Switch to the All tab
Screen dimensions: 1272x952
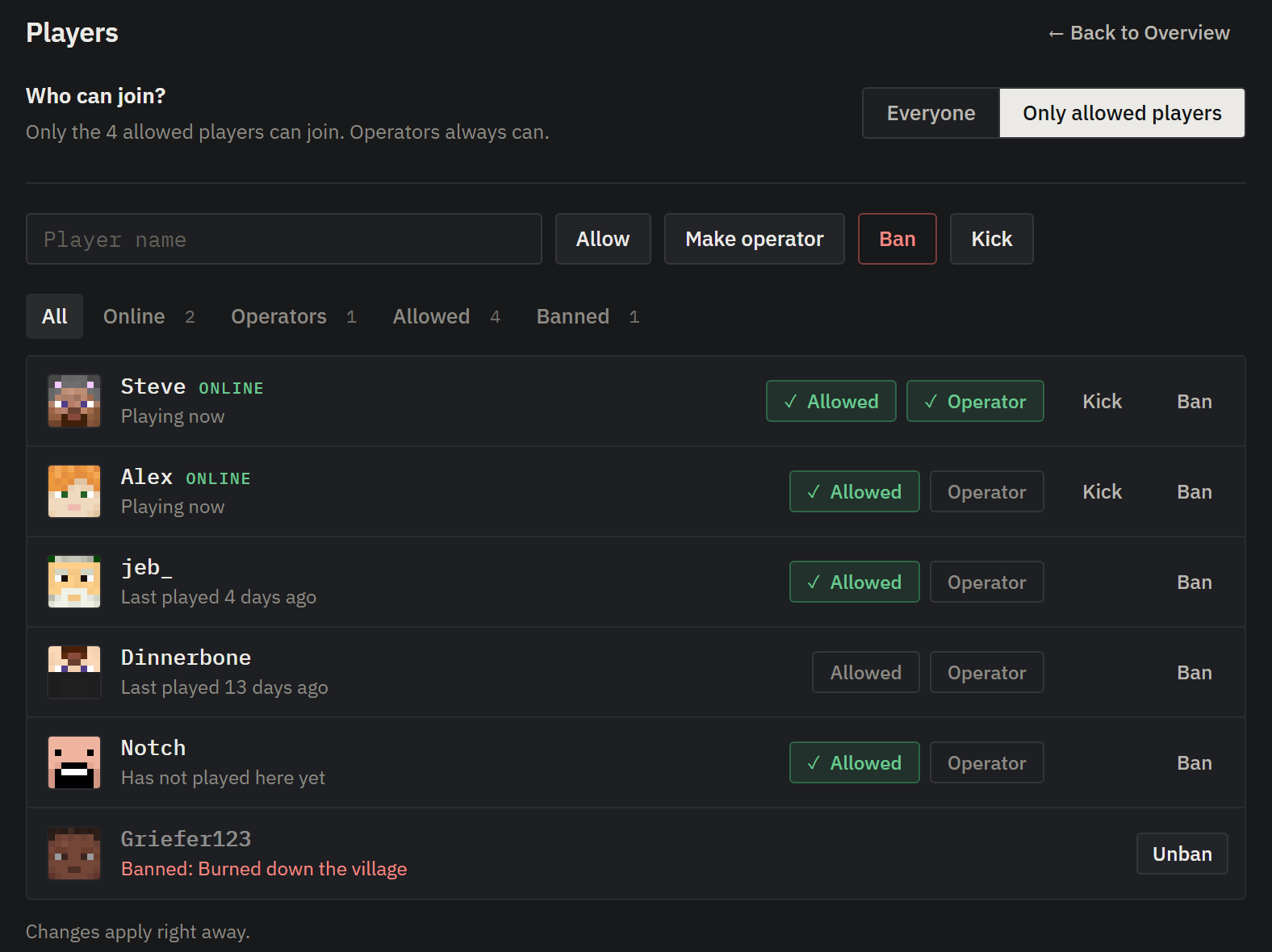pos(54,316)
